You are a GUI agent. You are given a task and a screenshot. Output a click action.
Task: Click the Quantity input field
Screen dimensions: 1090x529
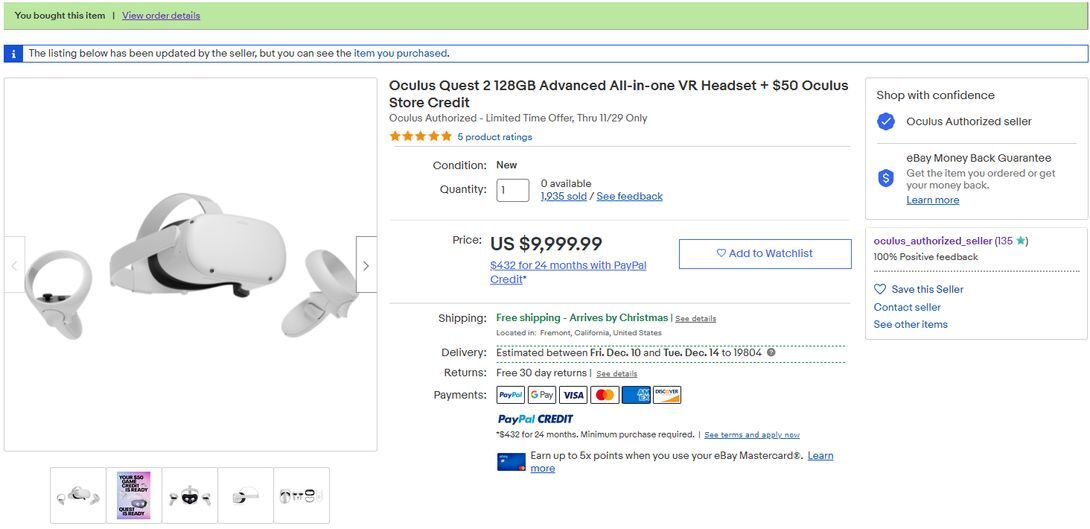pos(513,190)
